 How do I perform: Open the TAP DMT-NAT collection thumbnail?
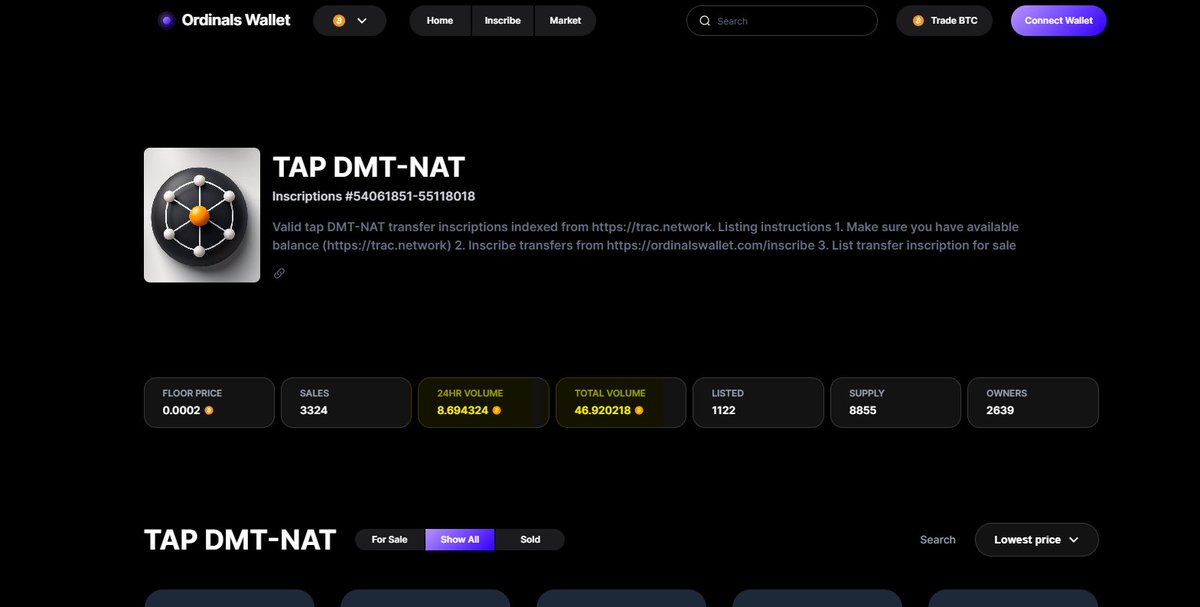(x=202, y=215)
